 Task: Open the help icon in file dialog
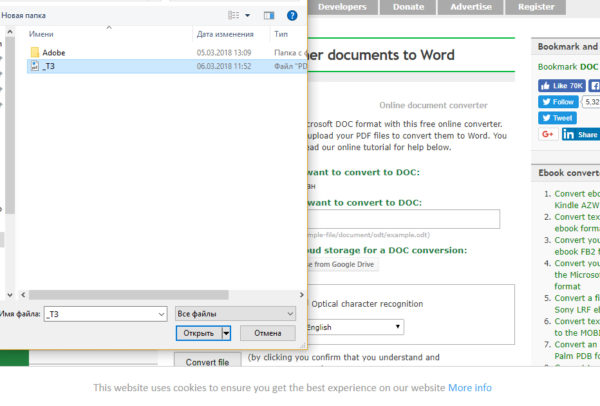click(292, 15)
